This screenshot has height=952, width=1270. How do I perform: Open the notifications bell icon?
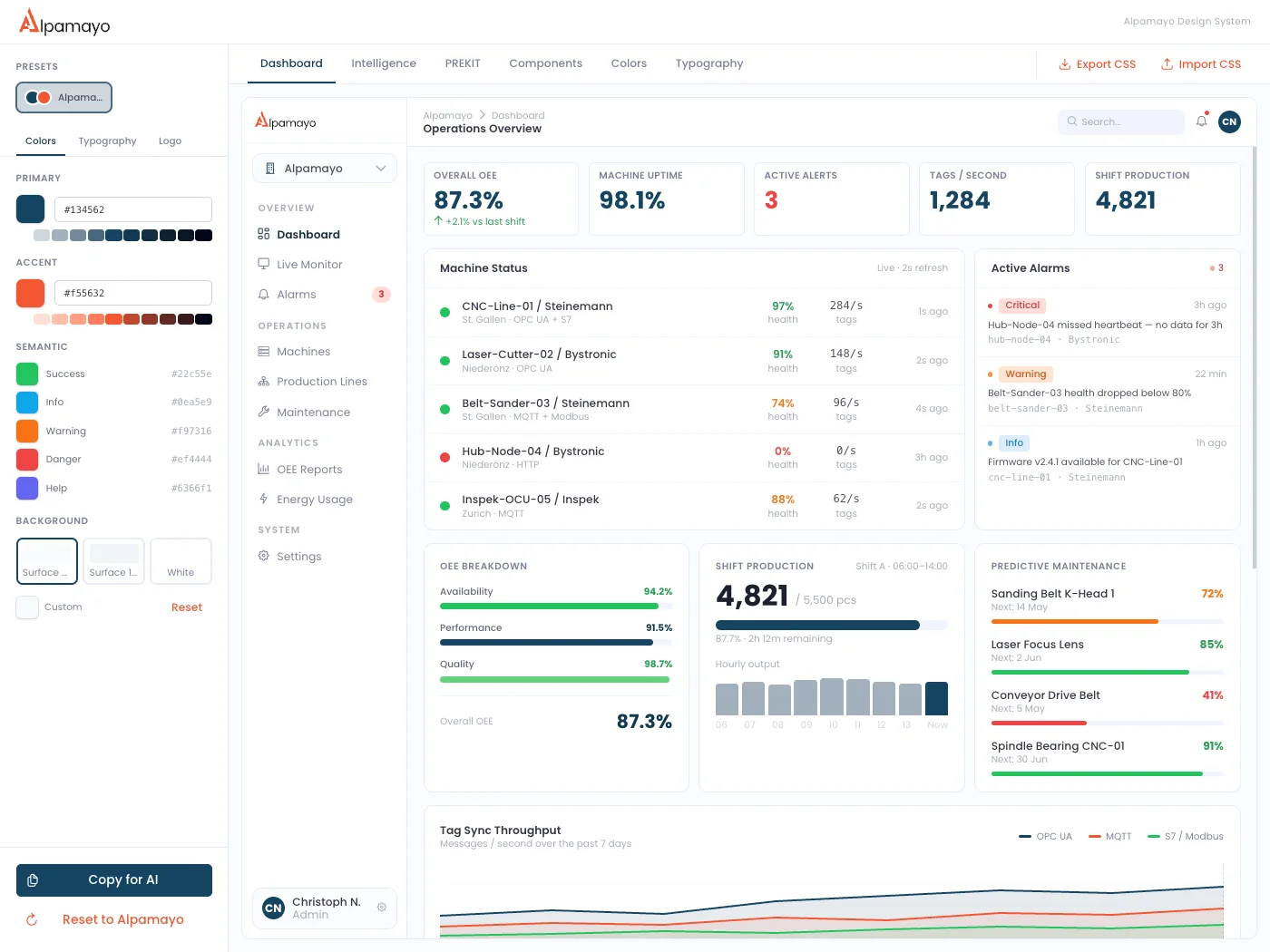pyautogui.click(x=1202, y=121)
